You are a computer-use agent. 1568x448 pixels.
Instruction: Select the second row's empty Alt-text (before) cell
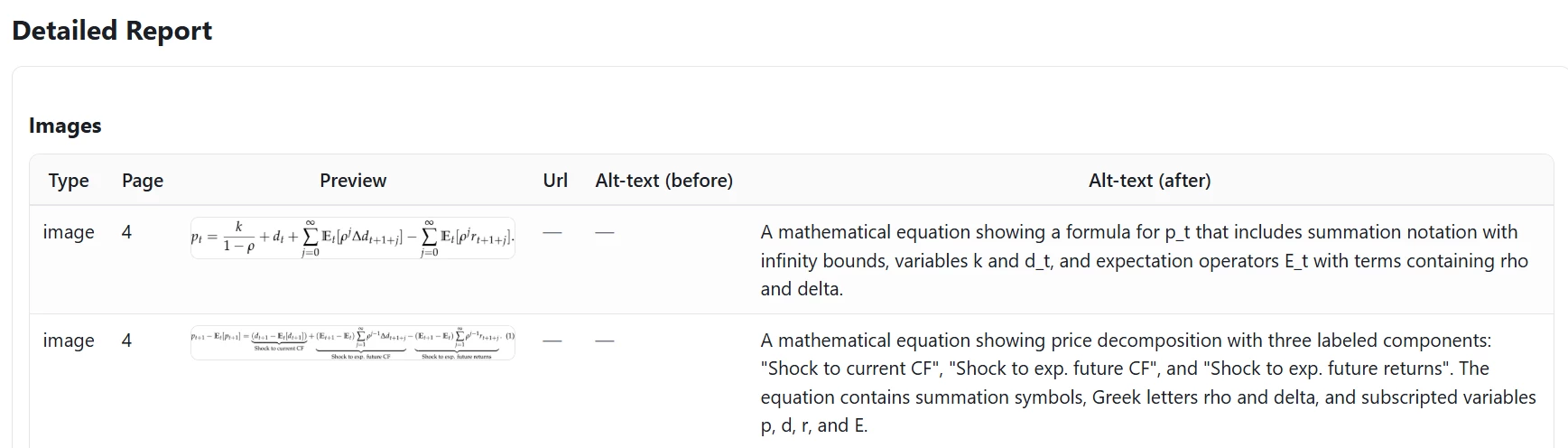[x=605, y=341]
